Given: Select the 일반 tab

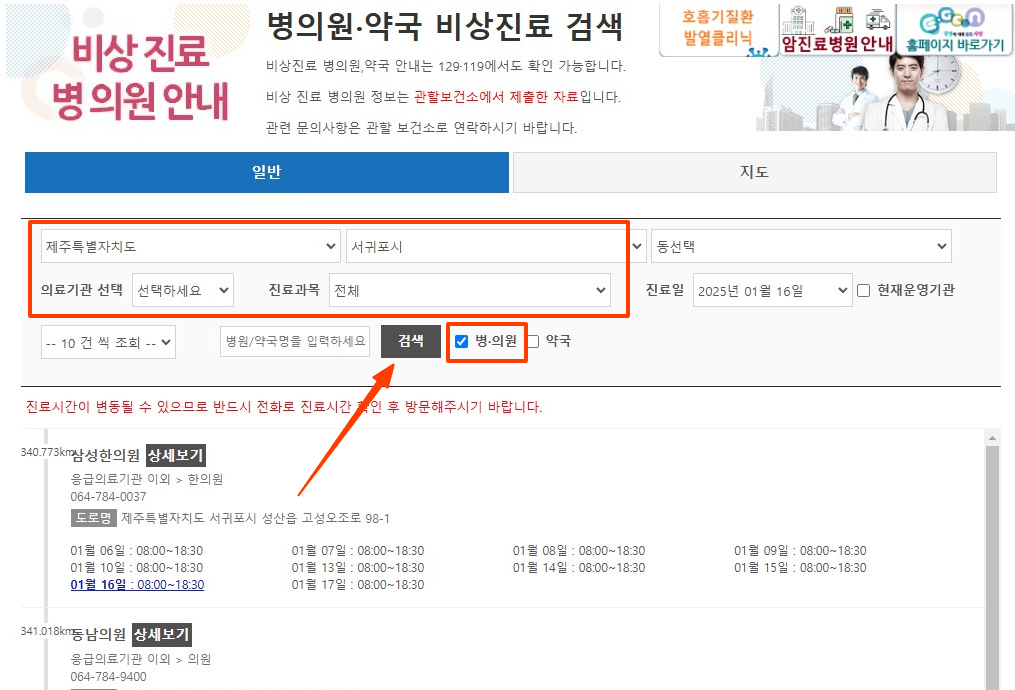Looking at the screenshot, I should (x=267, y=172).
